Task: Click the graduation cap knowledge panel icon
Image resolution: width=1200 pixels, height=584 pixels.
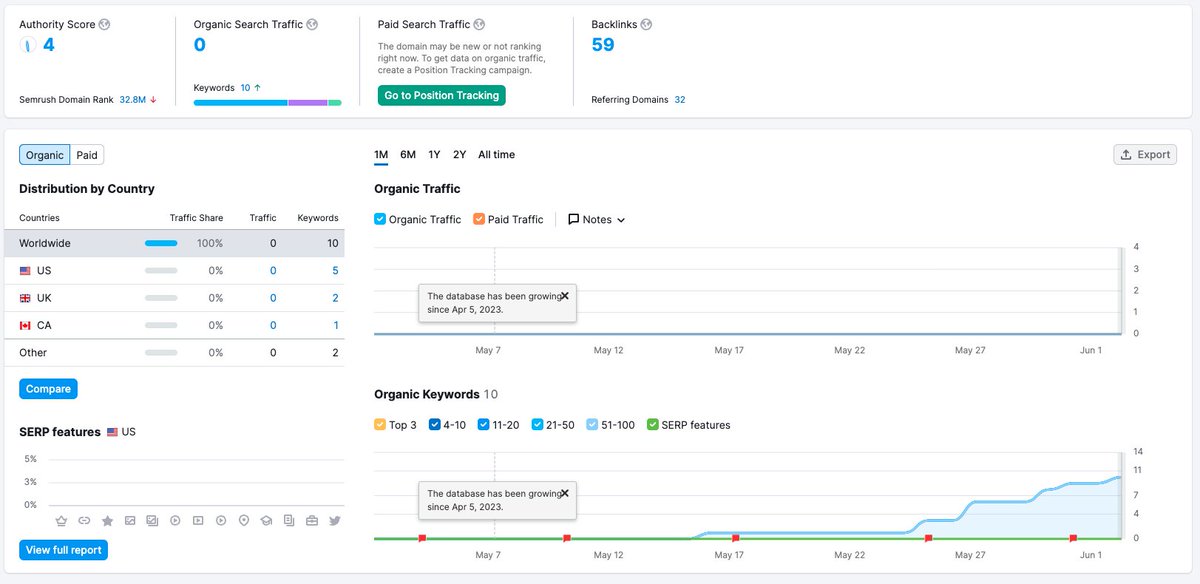Action: 266,521
